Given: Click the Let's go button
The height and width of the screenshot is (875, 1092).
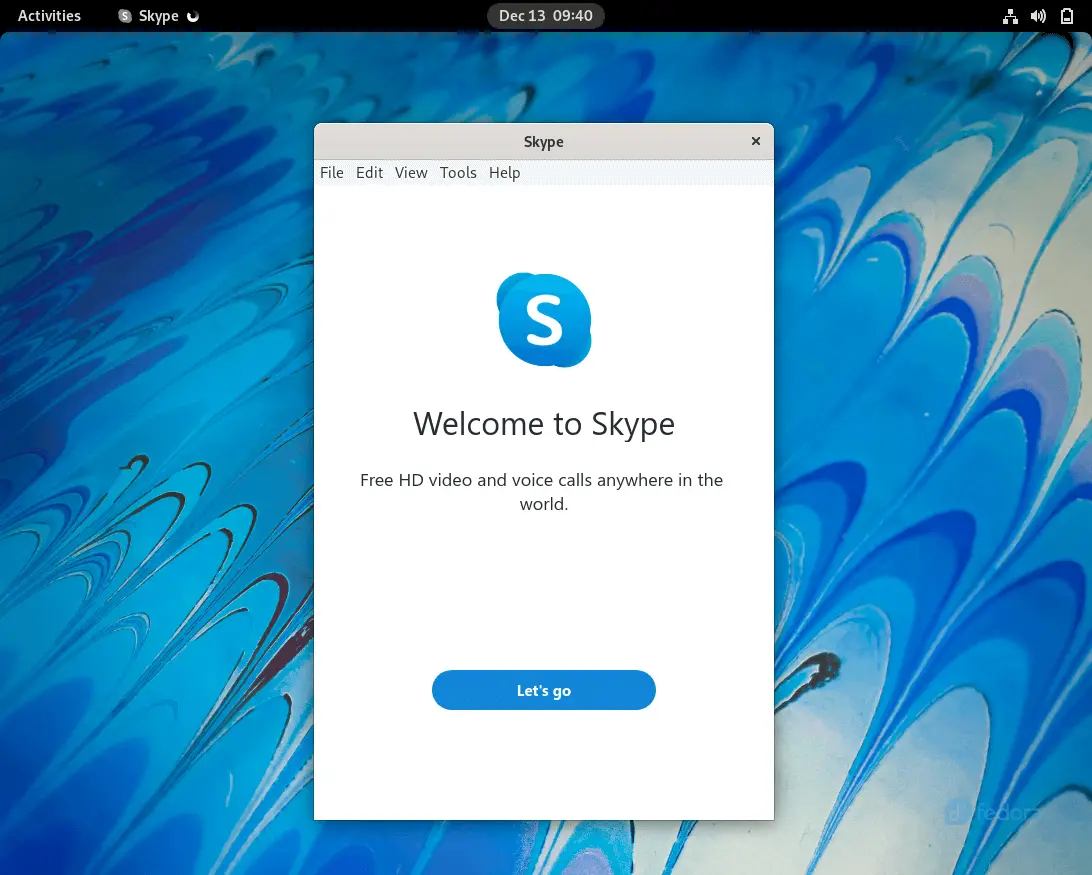Looking at the screenshot, I should point(544,690).
